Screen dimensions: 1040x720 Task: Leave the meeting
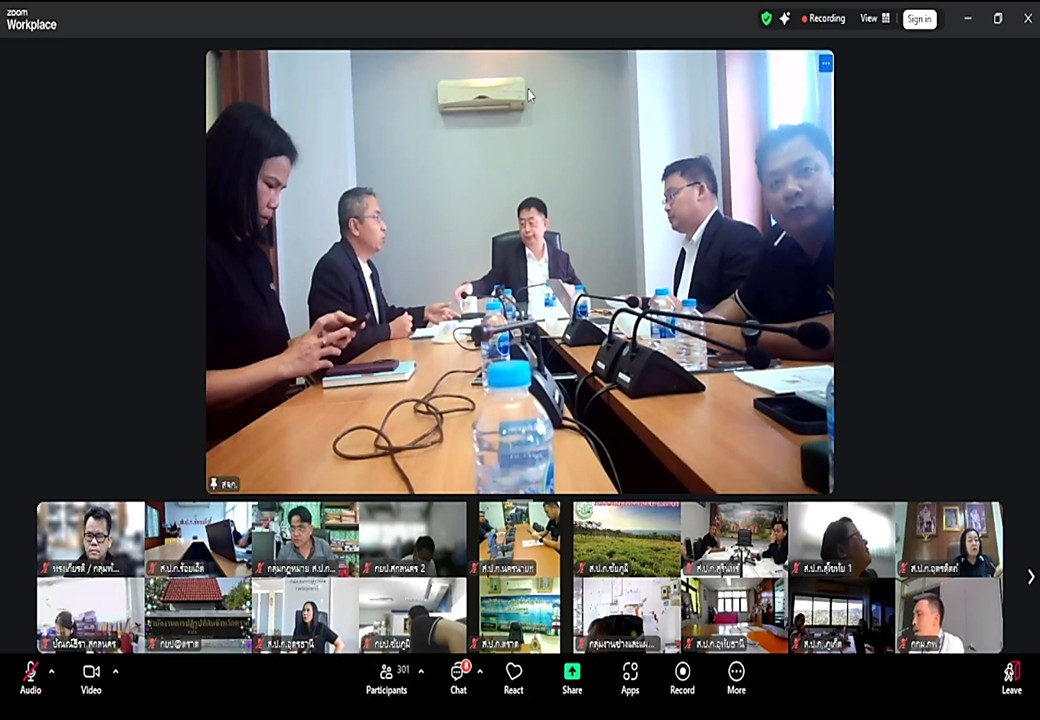pyautogui.click(x=1011, y=680)
